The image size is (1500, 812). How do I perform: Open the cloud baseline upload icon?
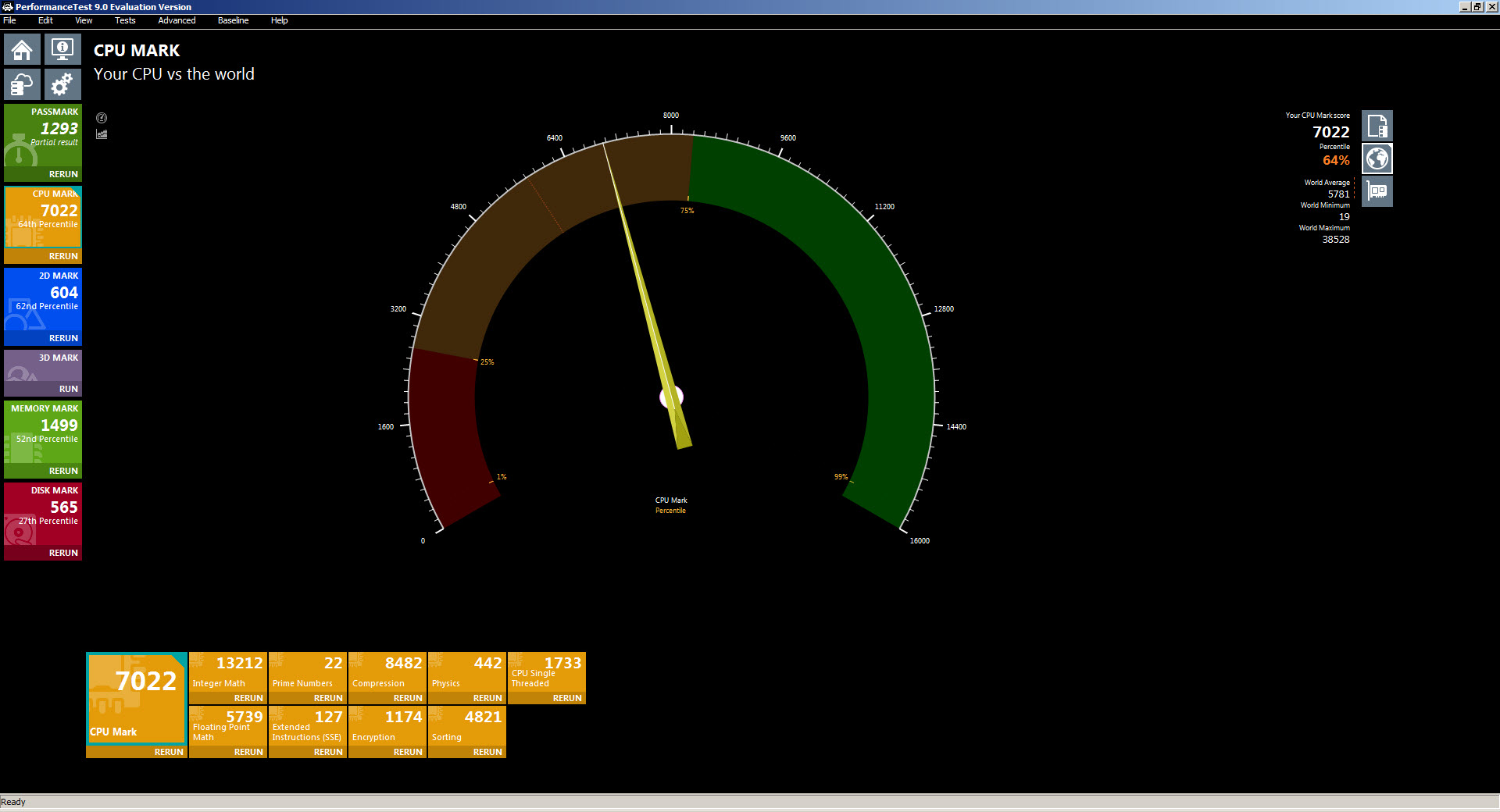pos(23,84)
